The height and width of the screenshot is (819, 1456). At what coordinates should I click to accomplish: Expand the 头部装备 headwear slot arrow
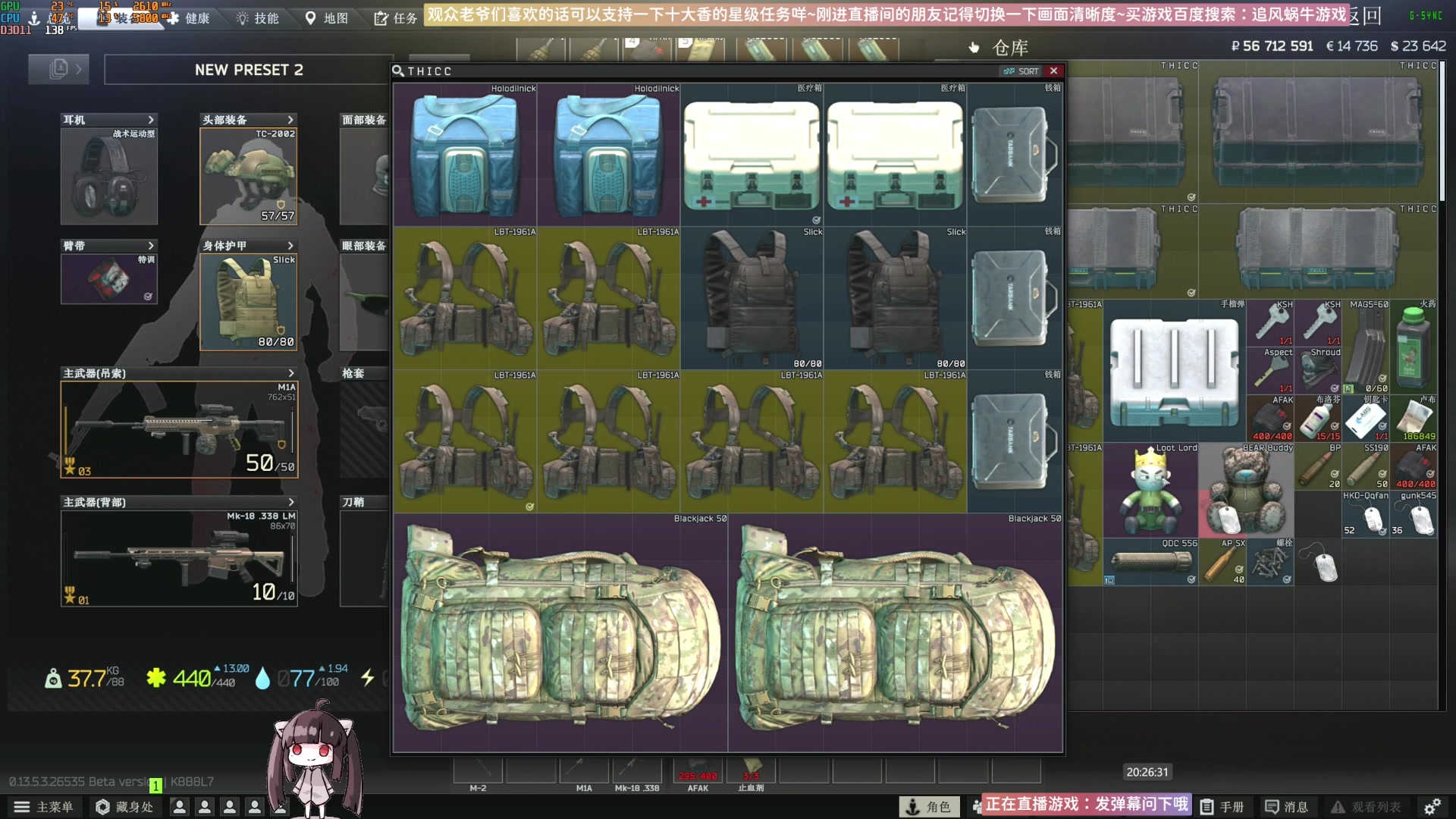click(290, 120)
